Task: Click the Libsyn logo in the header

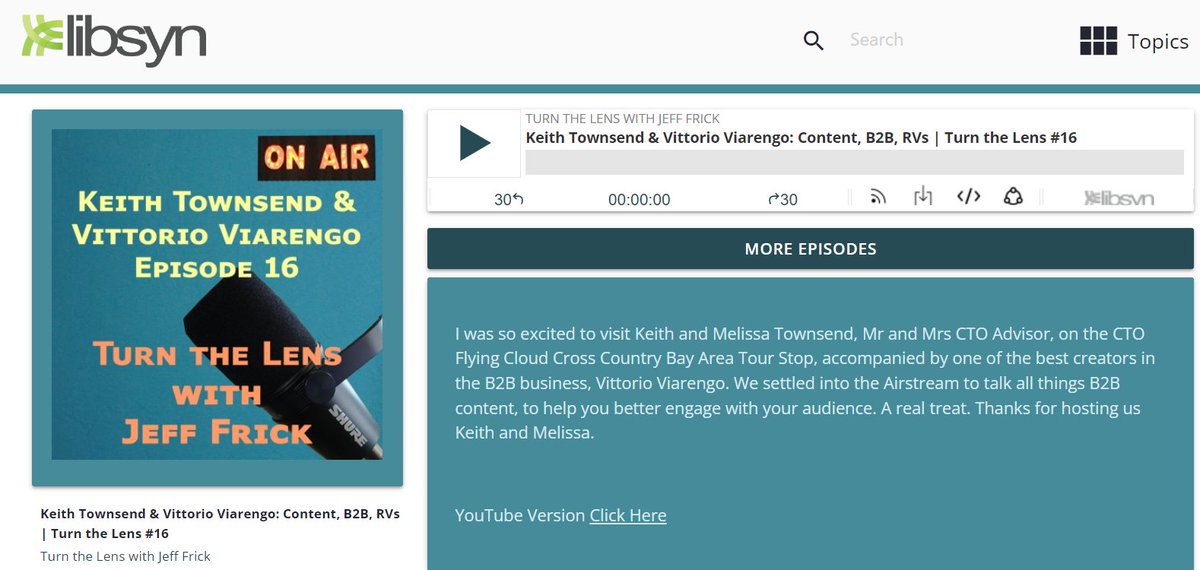Action: (x=114, y=40)
